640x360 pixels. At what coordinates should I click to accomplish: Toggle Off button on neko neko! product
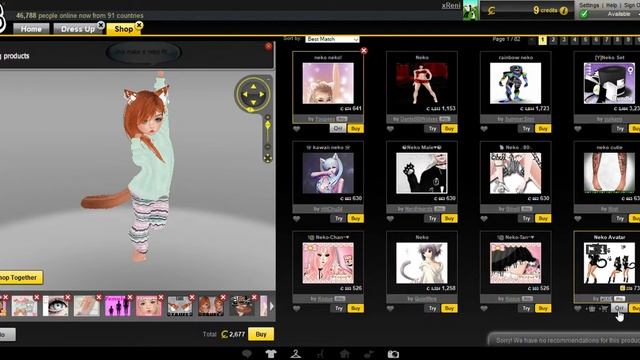[338, 129]
